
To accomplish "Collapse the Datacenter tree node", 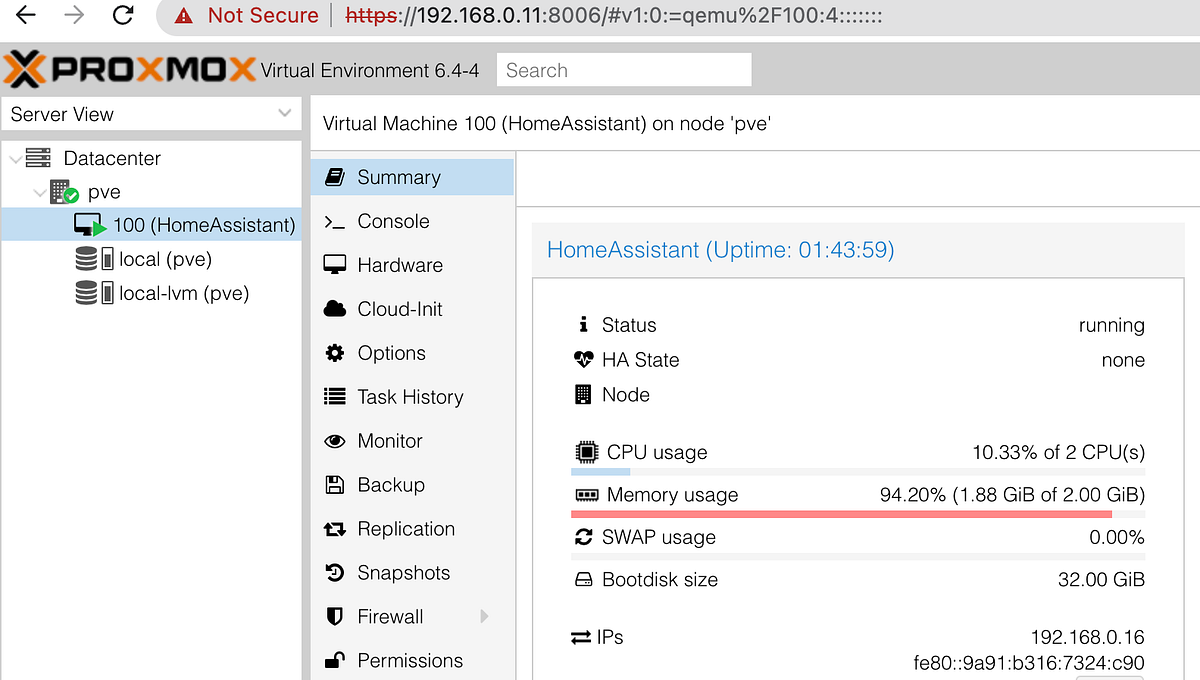I will 14,158.
